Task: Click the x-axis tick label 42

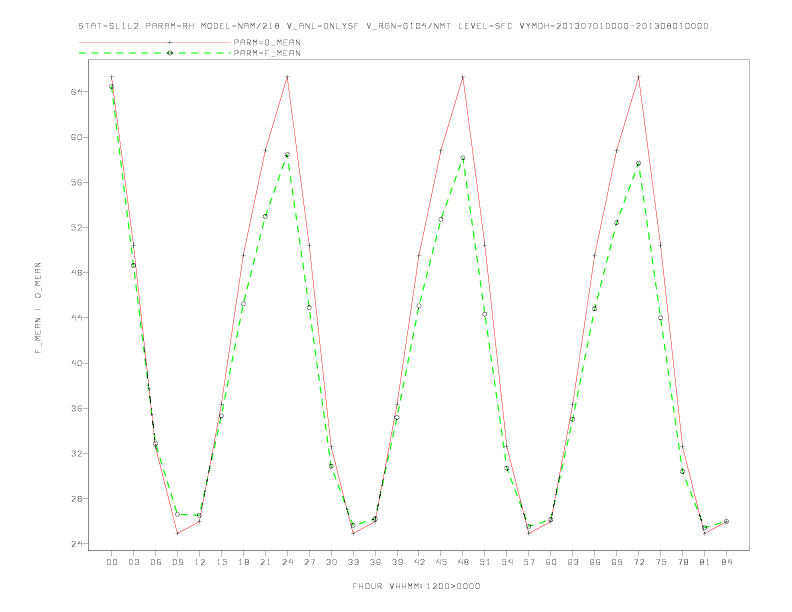Action: 419,562
